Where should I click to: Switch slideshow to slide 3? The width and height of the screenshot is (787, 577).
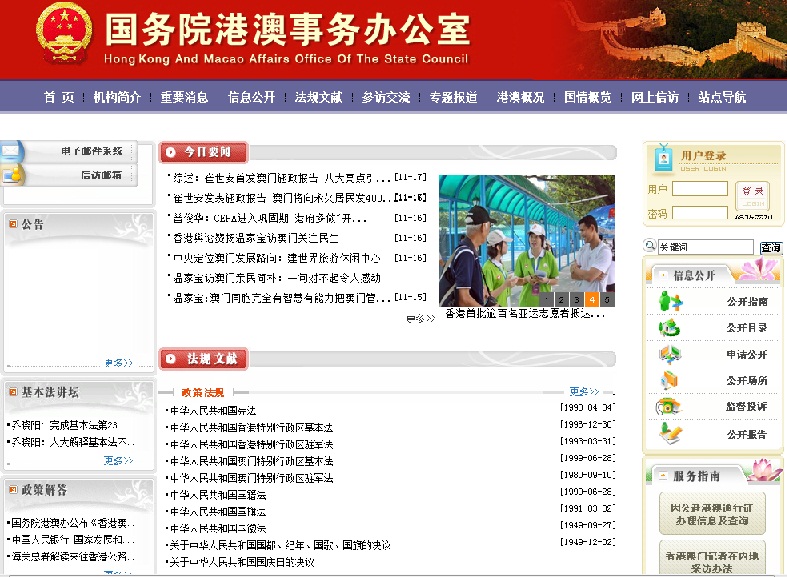pos(577,299)
